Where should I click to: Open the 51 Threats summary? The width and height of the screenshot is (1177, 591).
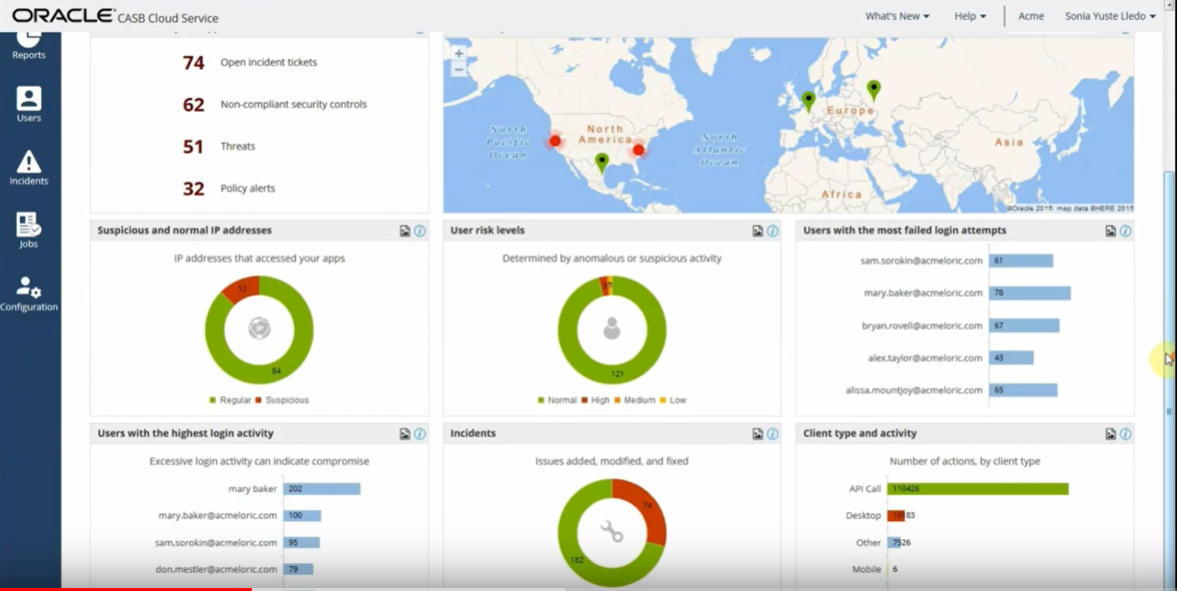click(219, 146)
